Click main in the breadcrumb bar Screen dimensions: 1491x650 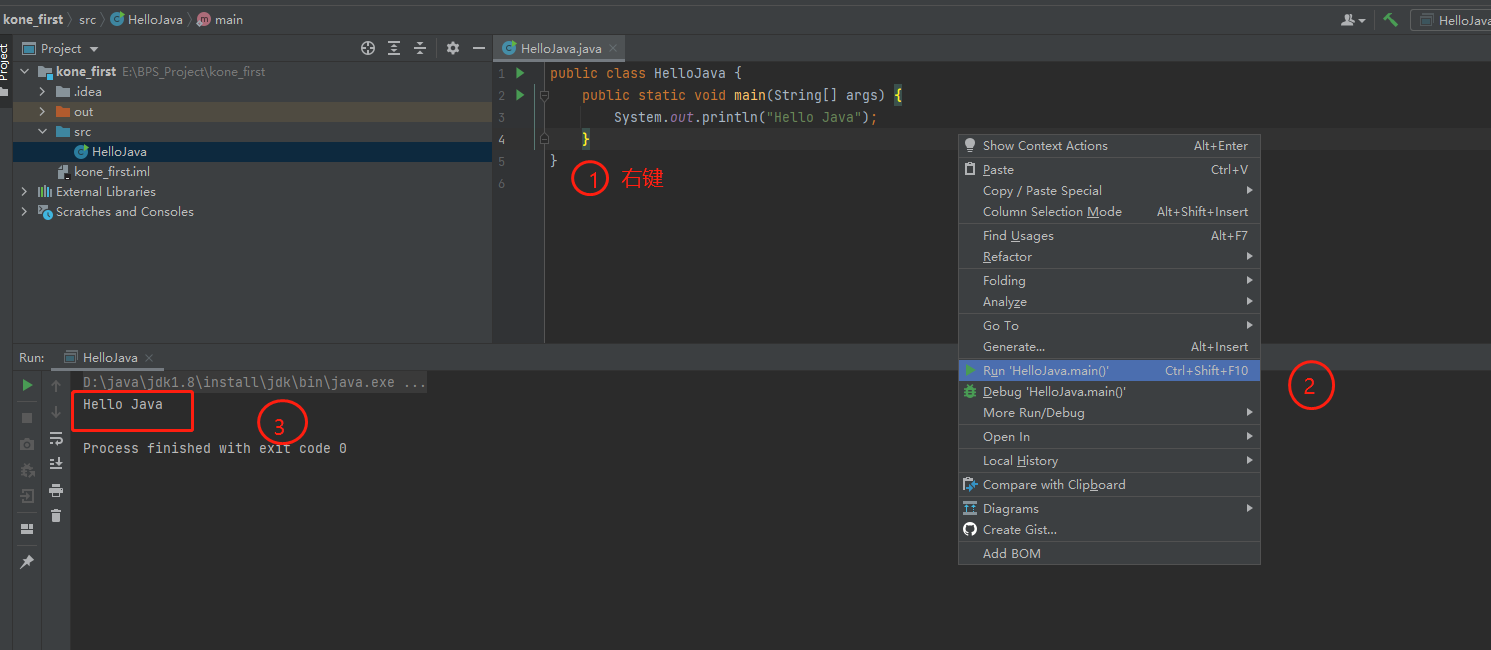[x=220, y=19]
